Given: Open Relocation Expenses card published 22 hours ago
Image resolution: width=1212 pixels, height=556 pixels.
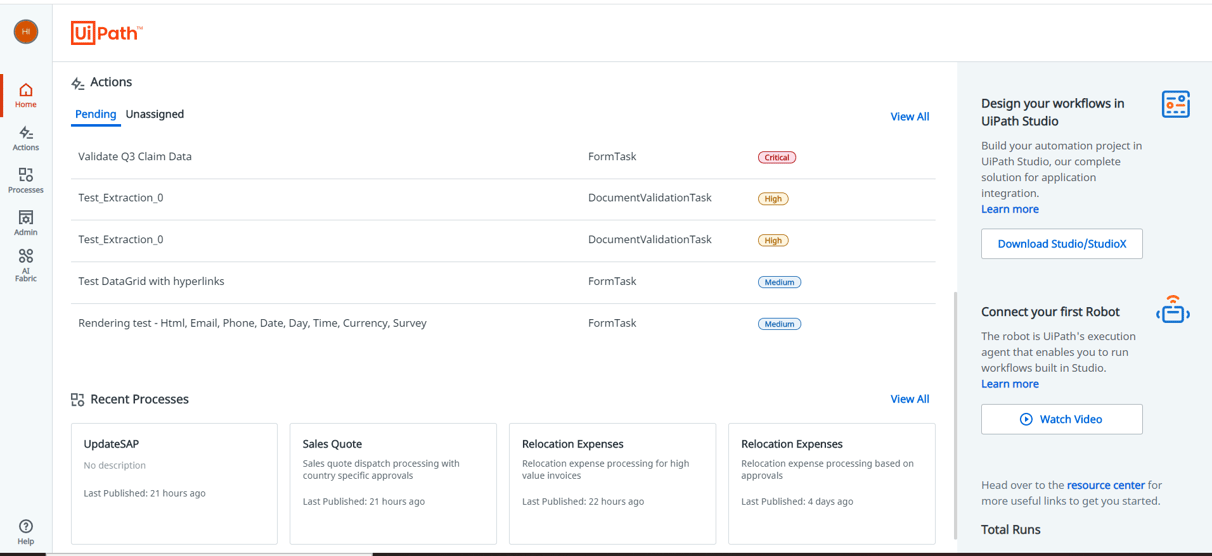Looking at the screenshot, I should click(x=612, y=484).
